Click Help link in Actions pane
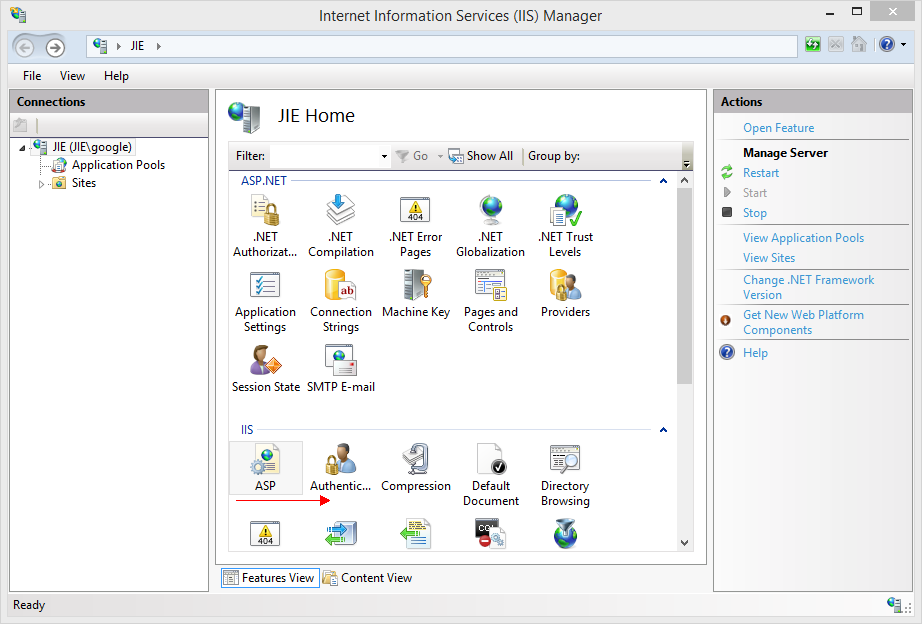The width and height of the screenshot is (922, 624). (755, 353)
